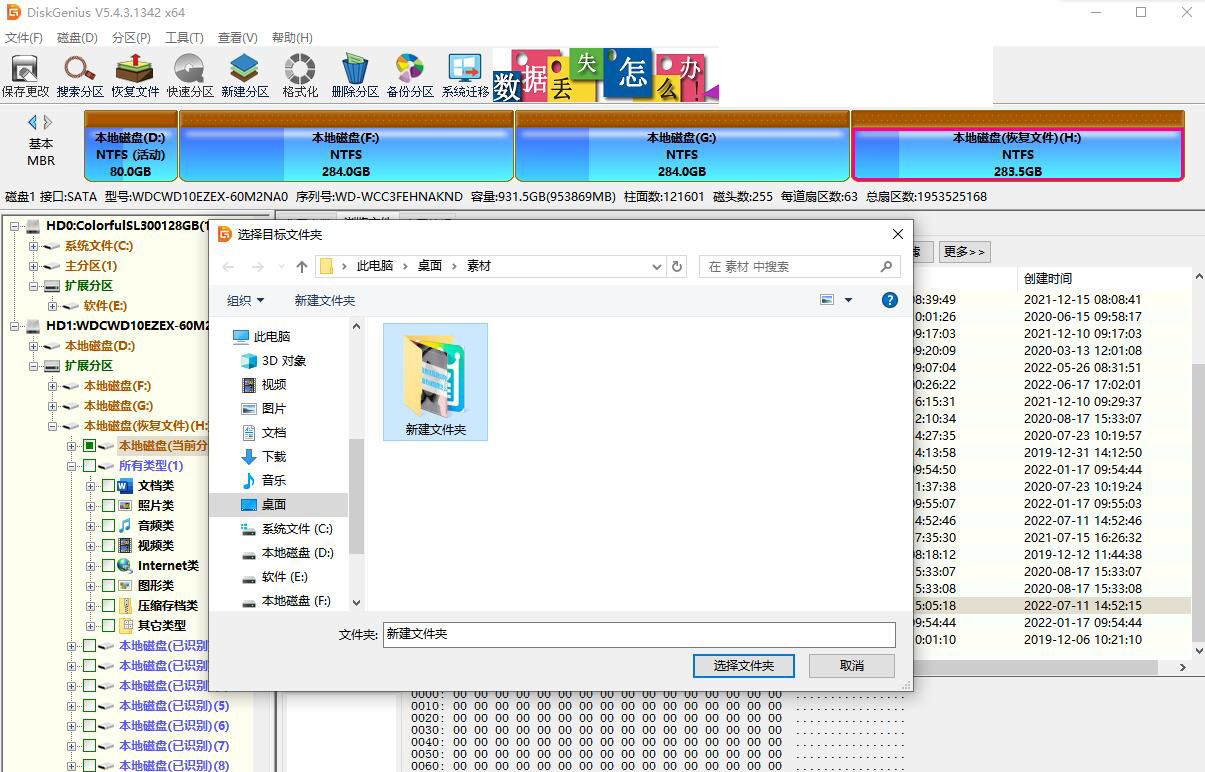Click the help question mark icon in dialog
Screen dimensions: 1205x772
pyautogui.click(x=890, y=300)
